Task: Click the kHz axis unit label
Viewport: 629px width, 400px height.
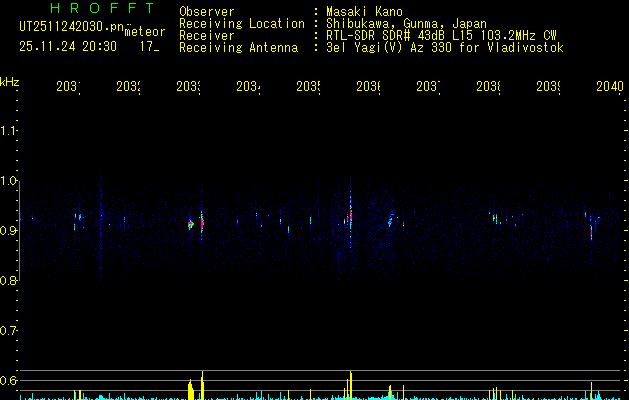Action: [10, 82]
